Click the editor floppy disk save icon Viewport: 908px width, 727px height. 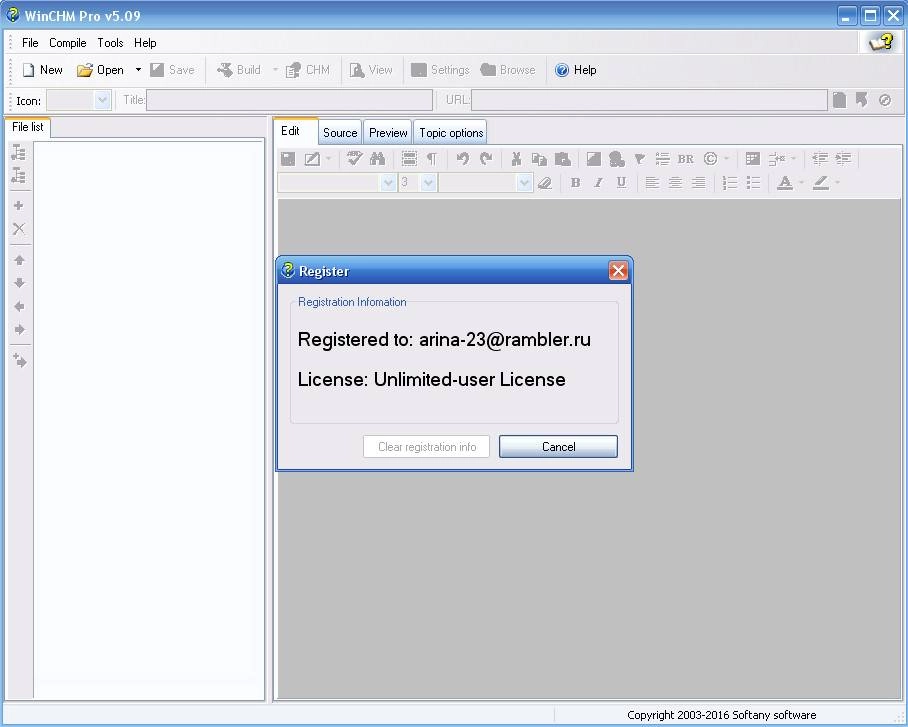click(288, 159)
